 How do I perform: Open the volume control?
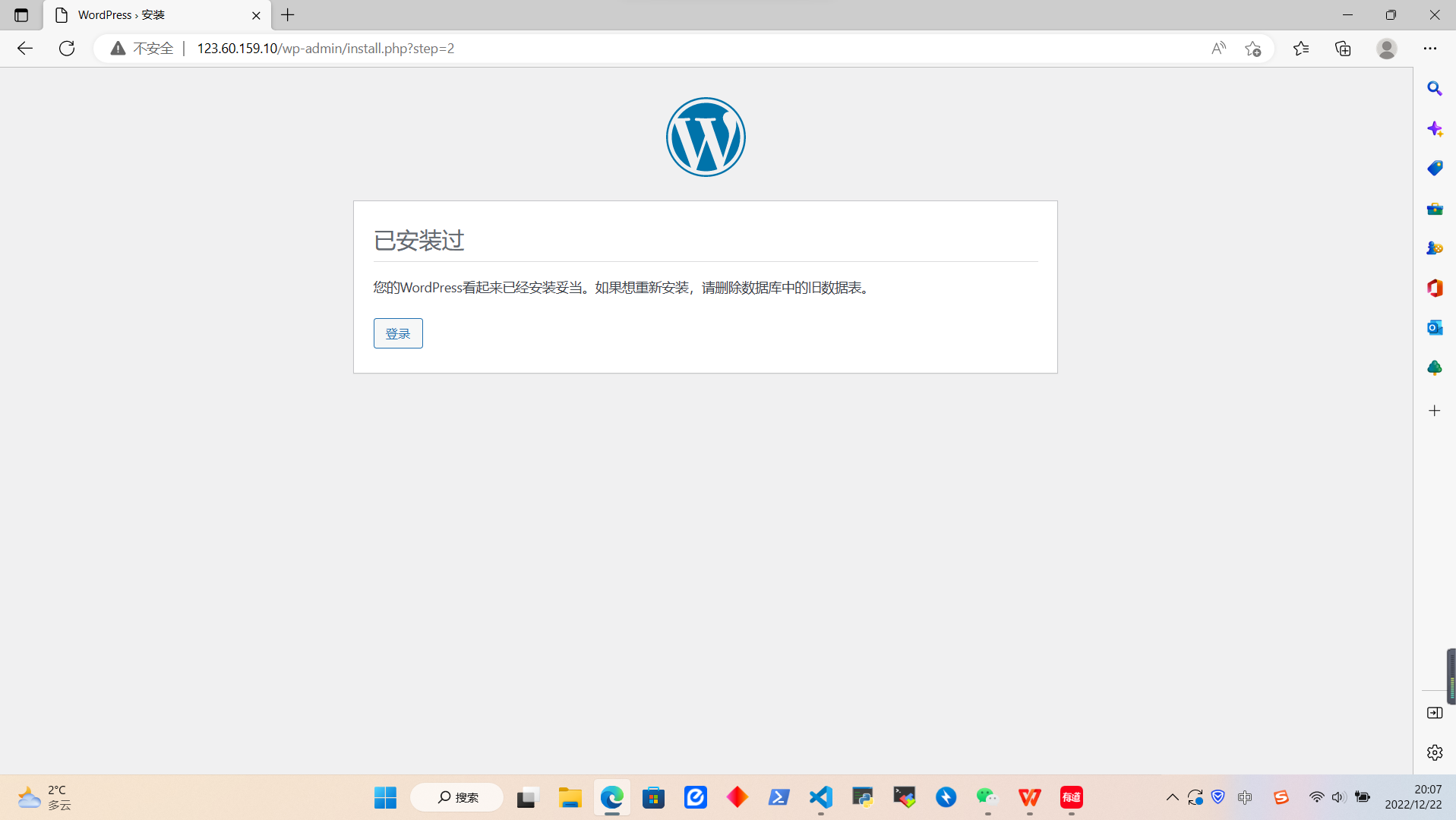click(x=1338, y=797)
